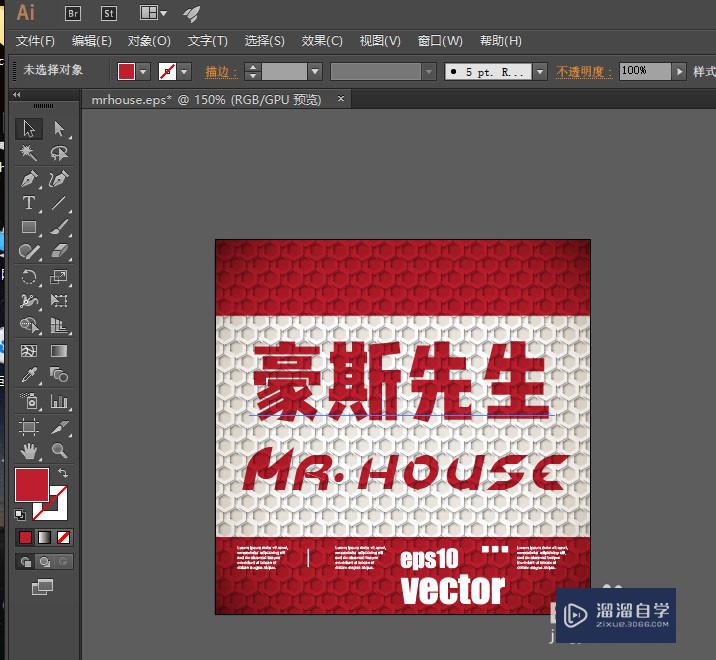Pick the Scale tool
This screenshot has height=660, width=716.
point(59,277)
